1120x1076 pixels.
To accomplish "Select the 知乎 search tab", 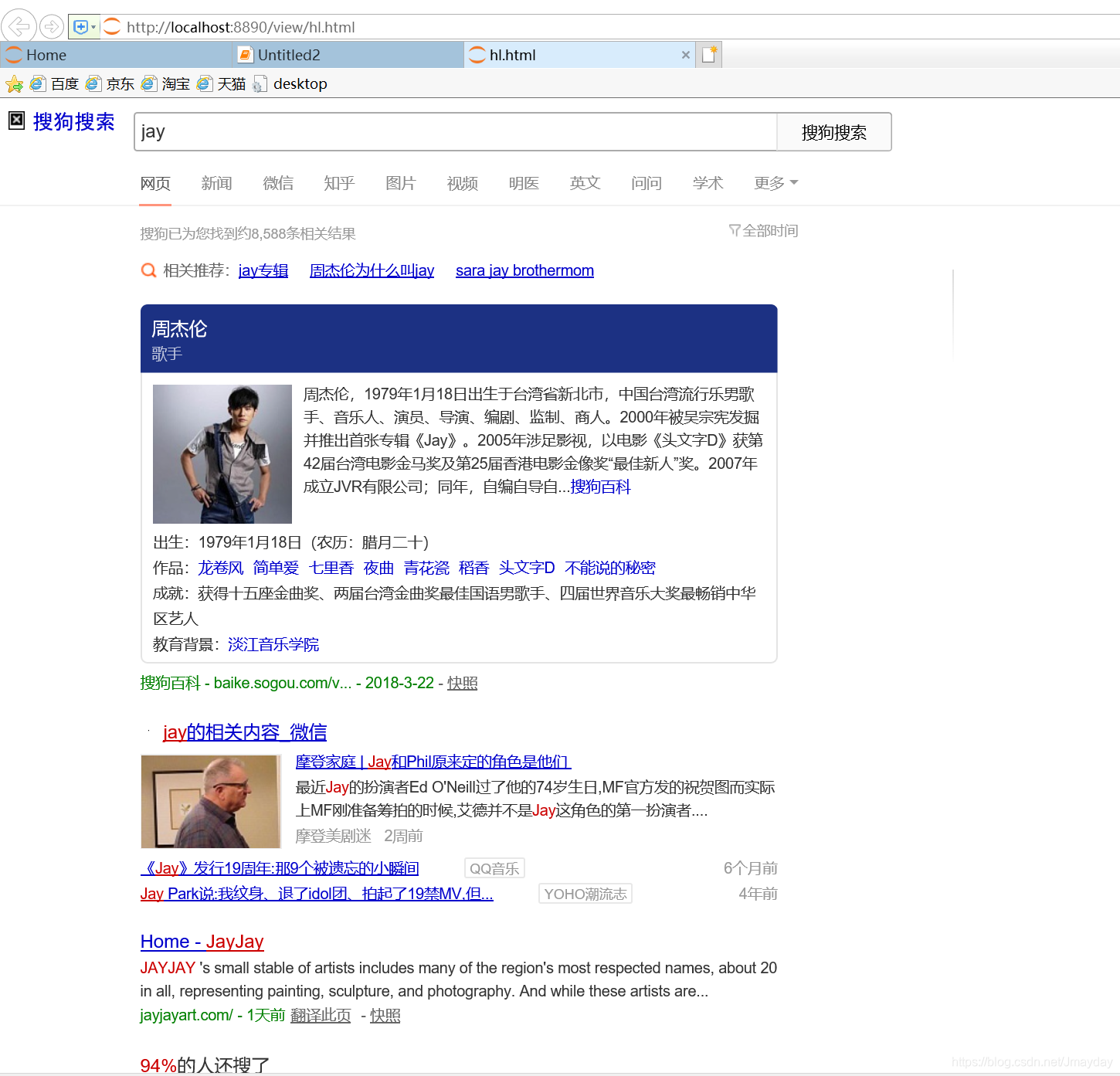I will coord(339,183).
